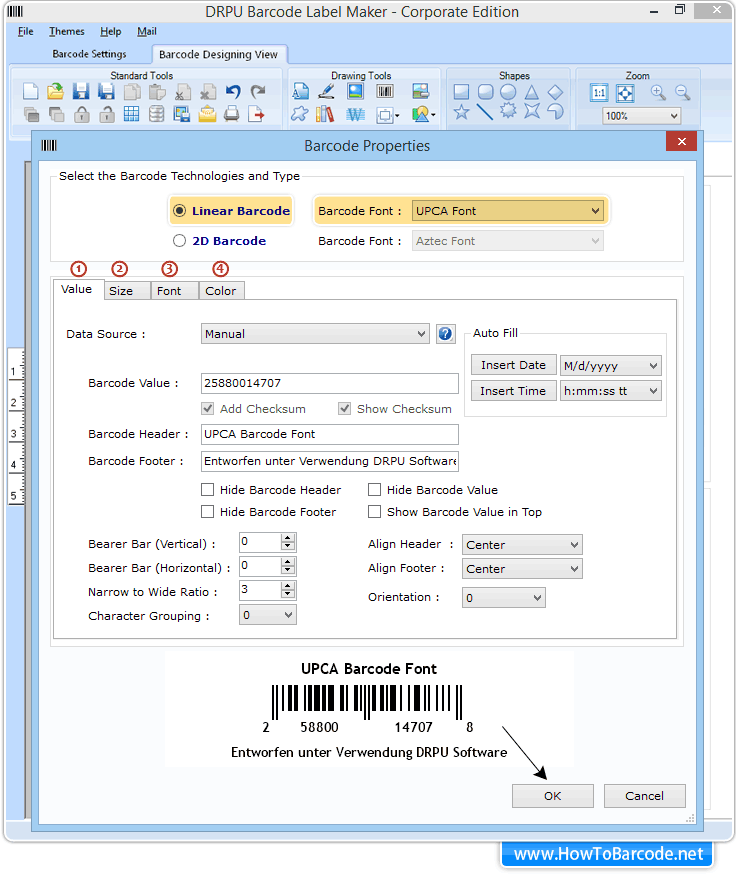Select the barcode tool in Drawing Tools
The image size is (736, 874).
point(384,92)
